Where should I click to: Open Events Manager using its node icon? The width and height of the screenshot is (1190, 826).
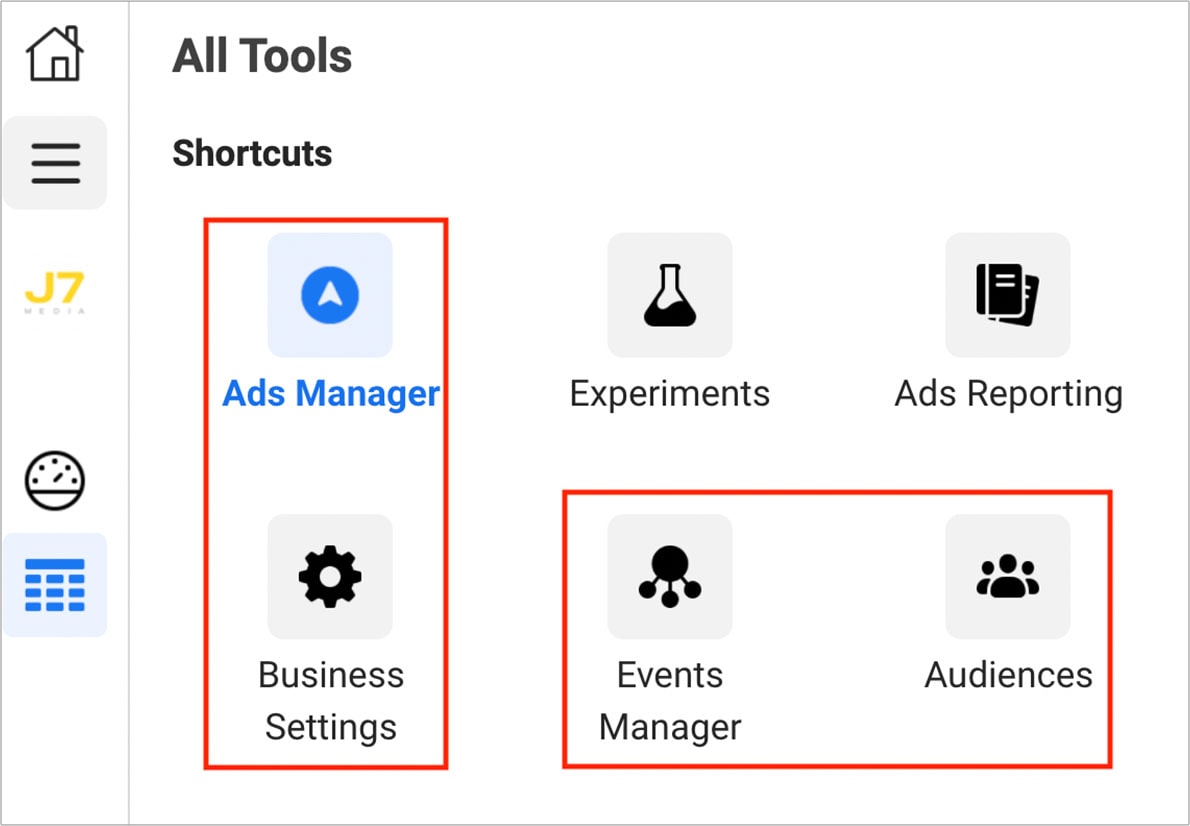pyautogui.click(x=669, y=576)
